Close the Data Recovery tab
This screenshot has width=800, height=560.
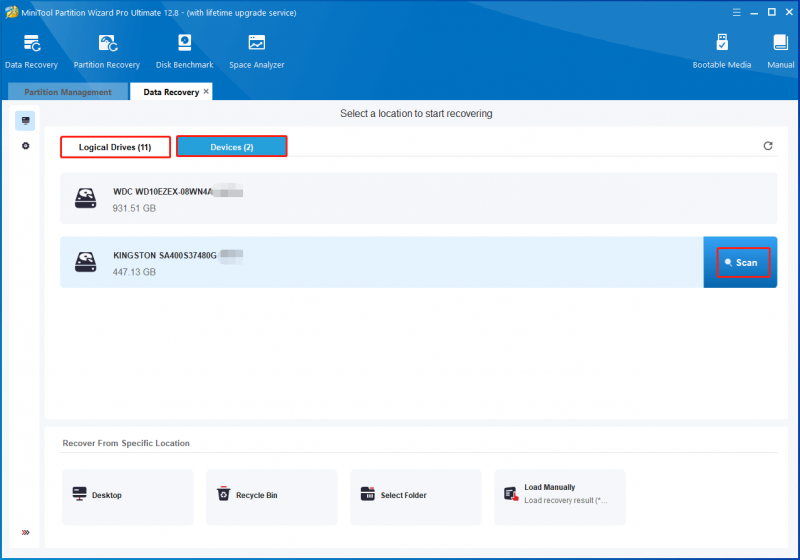pos(206,91)
